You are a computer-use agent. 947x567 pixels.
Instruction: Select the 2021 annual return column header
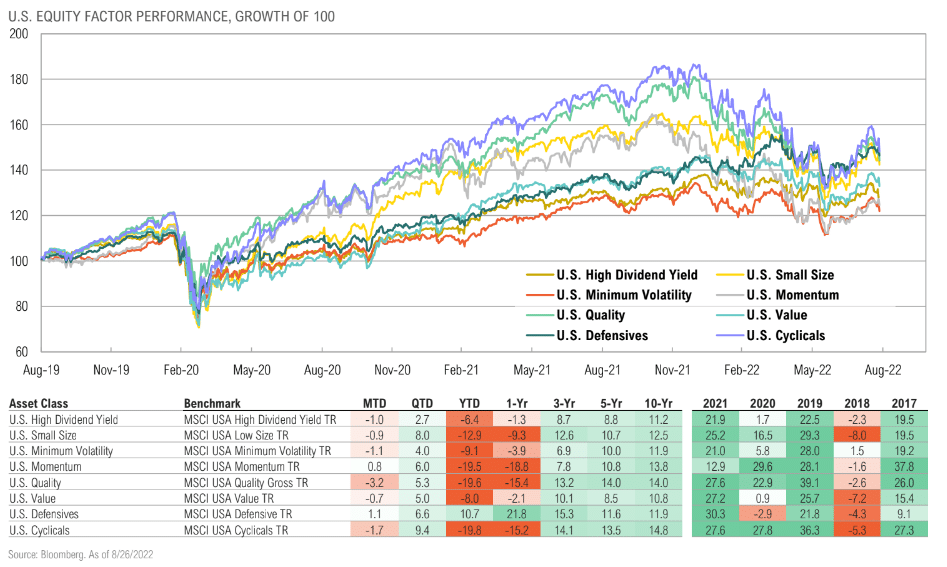click(x=715, y=404)
